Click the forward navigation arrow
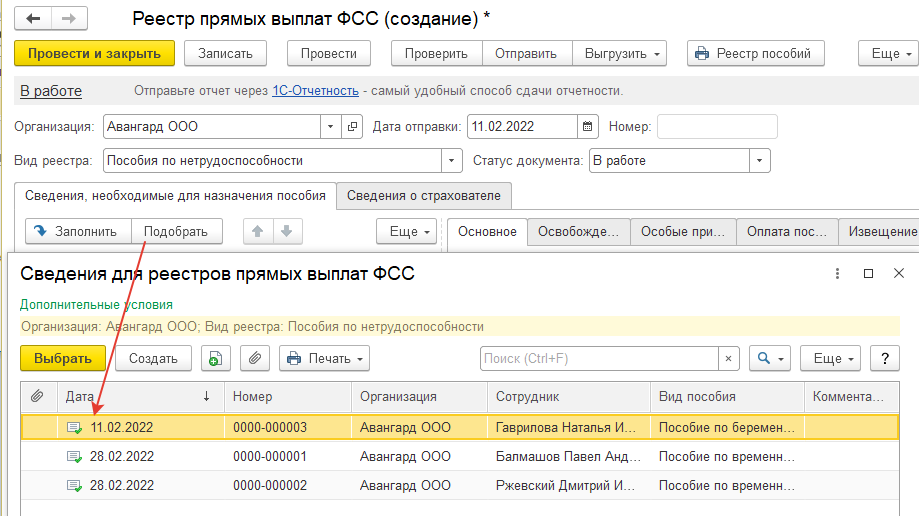The width and height of the screenshot is (919, 516). pyautogui.click(x=68, y=19)
